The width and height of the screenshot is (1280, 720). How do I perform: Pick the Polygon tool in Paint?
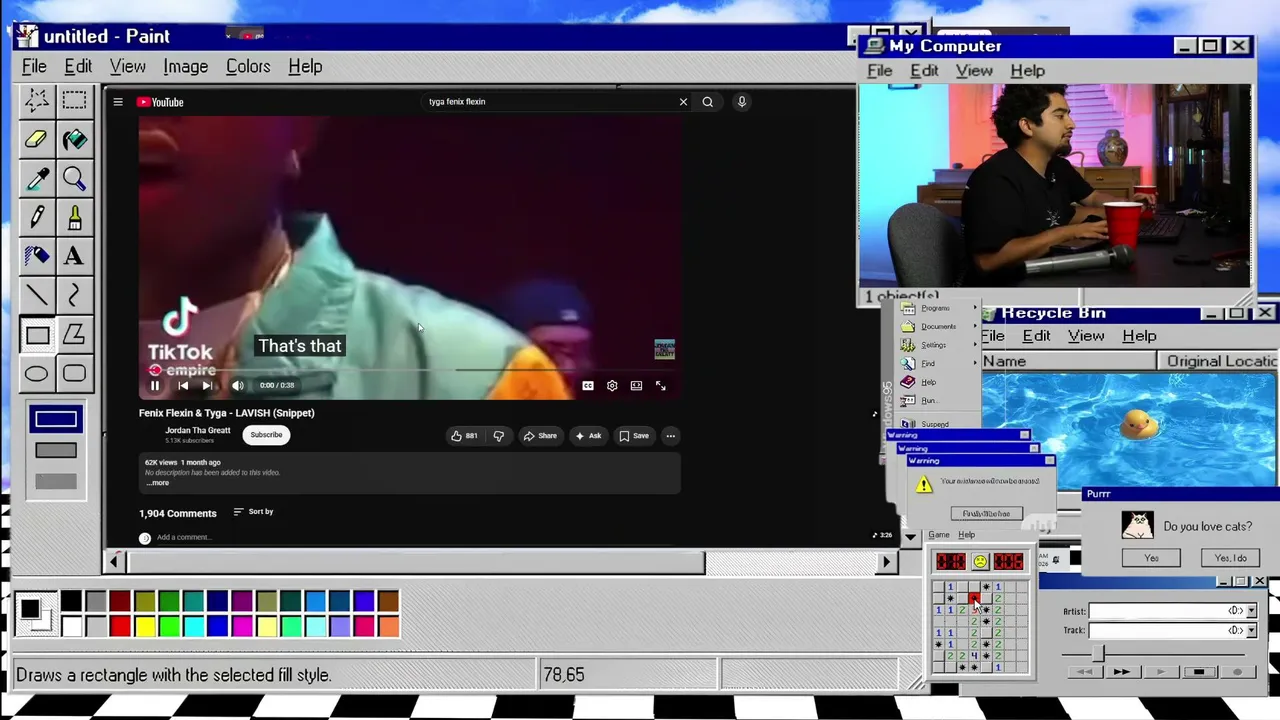(74, 335)
